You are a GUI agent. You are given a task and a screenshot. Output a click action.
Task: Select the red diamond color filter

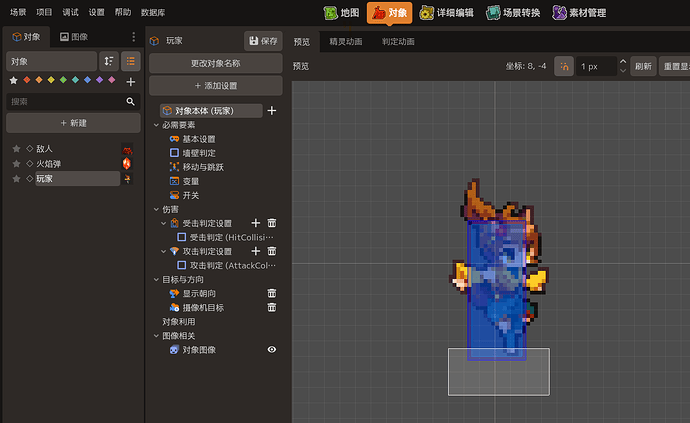[x=27, y=80]
